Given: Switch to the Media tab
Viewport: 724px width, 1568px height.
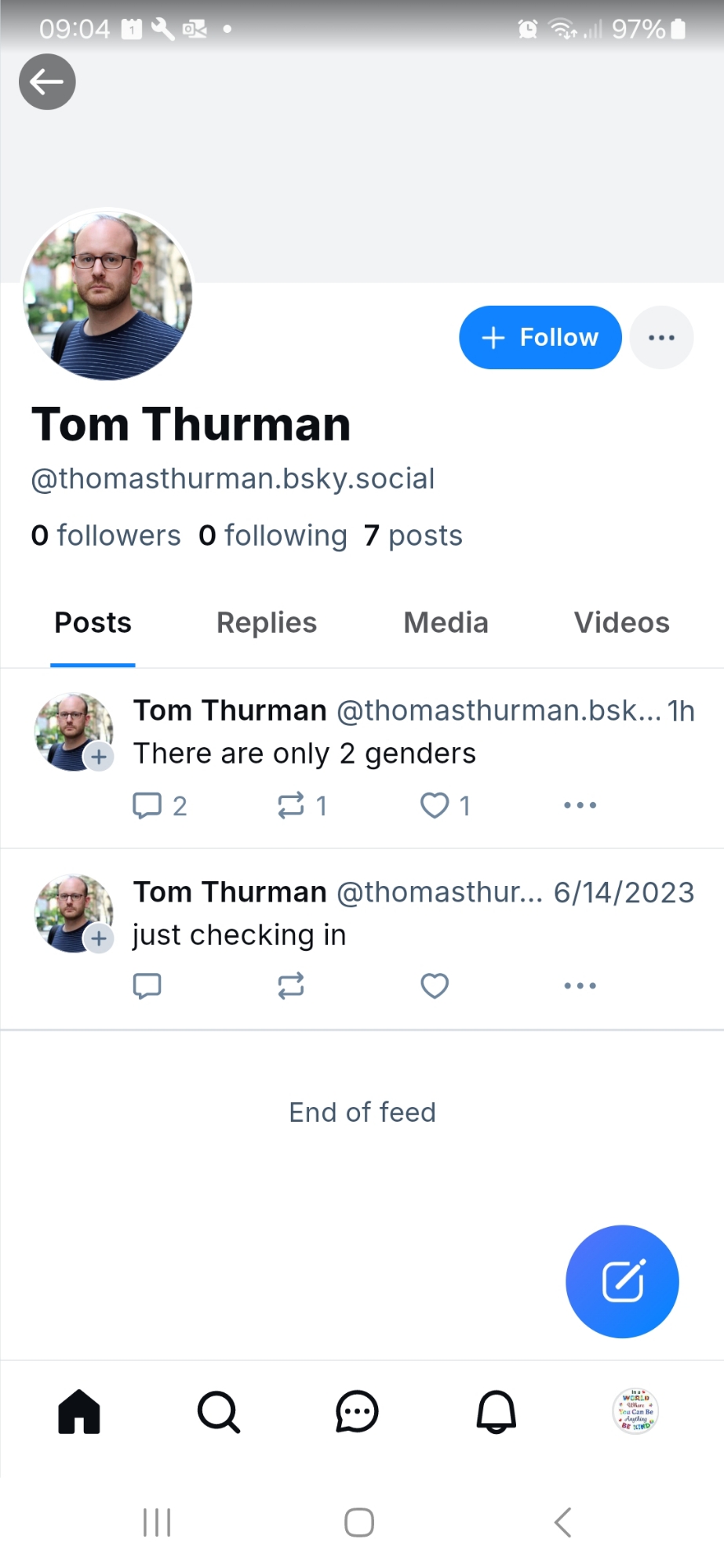Looking at the screenshot, I should (446, 622).
